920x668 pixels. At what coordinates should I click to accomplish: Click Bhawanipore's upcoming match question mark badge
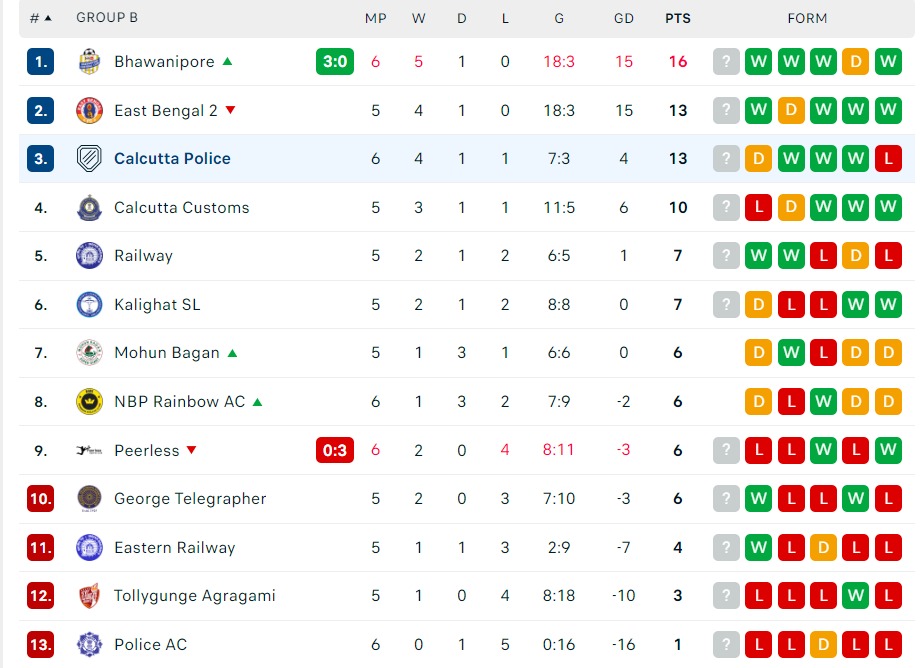(726, 62)
